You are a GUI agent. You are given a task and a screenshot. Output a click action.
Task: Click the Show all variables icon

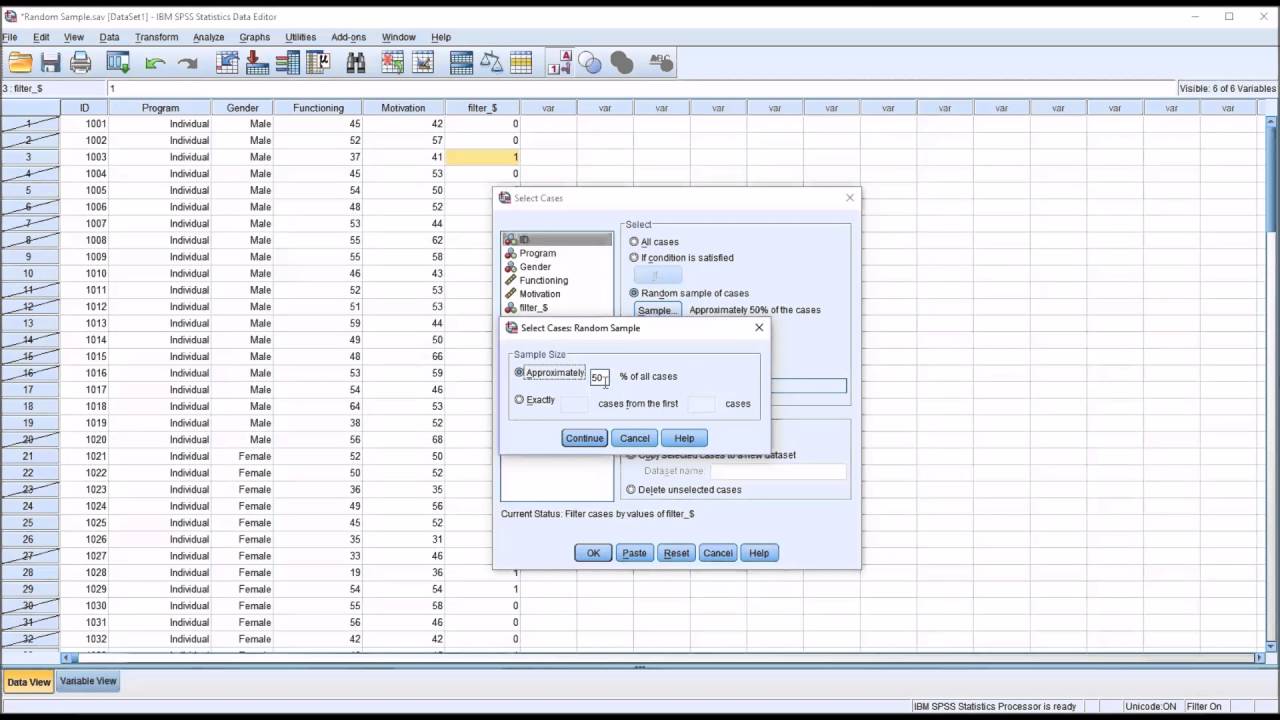(x=621, y=63)
